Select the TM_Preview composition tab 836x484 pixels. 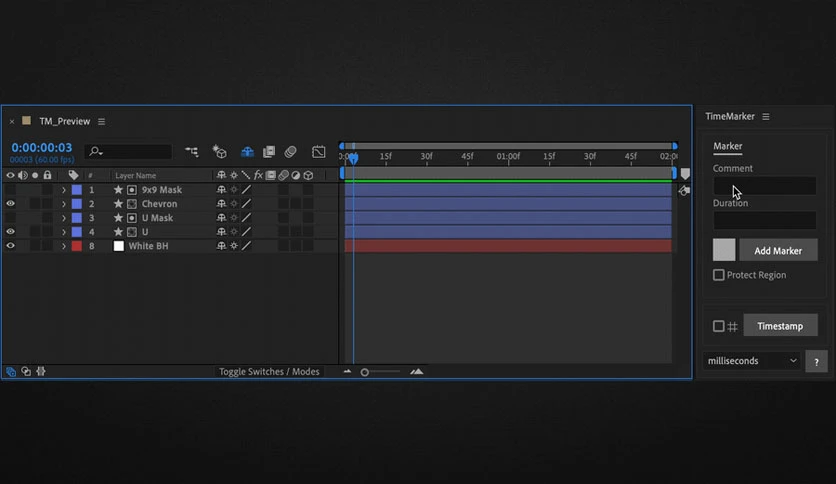pyautogui.click(x=65, y=122)
